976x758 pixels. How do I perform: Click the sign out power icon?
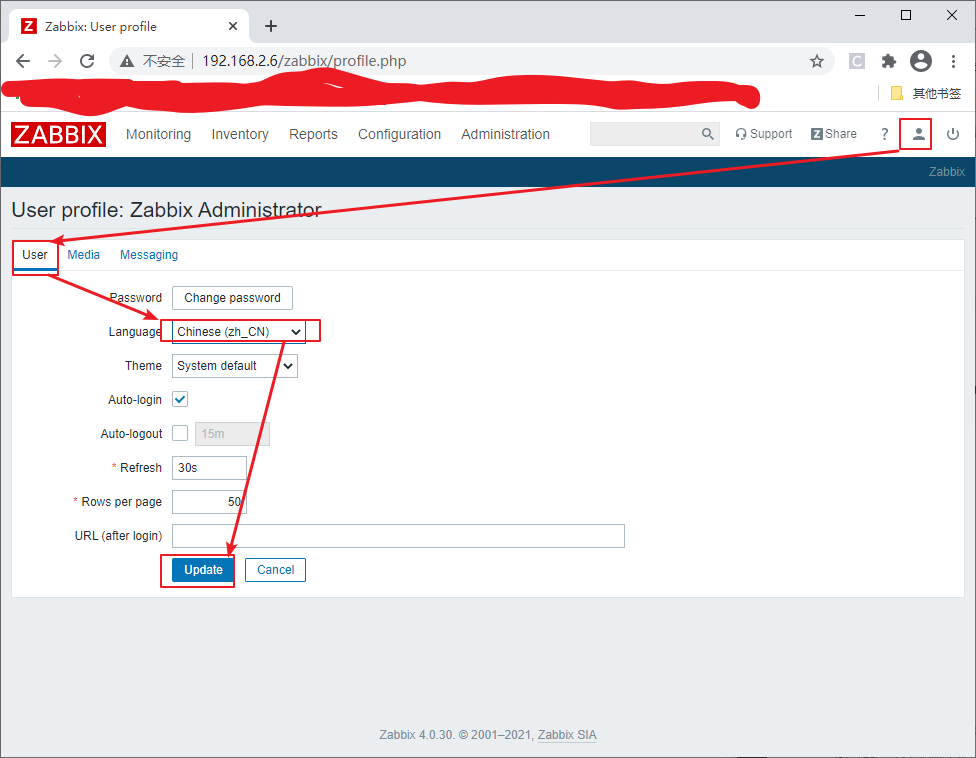point(952,134)
